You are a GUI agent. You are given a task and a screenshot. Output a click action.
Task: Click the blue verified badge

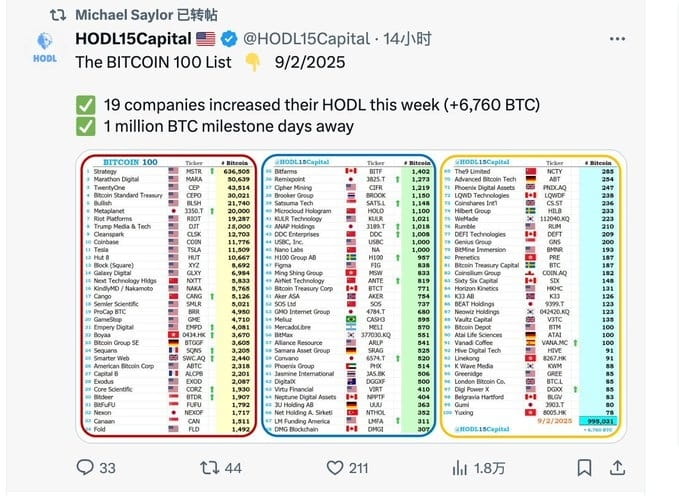click(229, 39)
